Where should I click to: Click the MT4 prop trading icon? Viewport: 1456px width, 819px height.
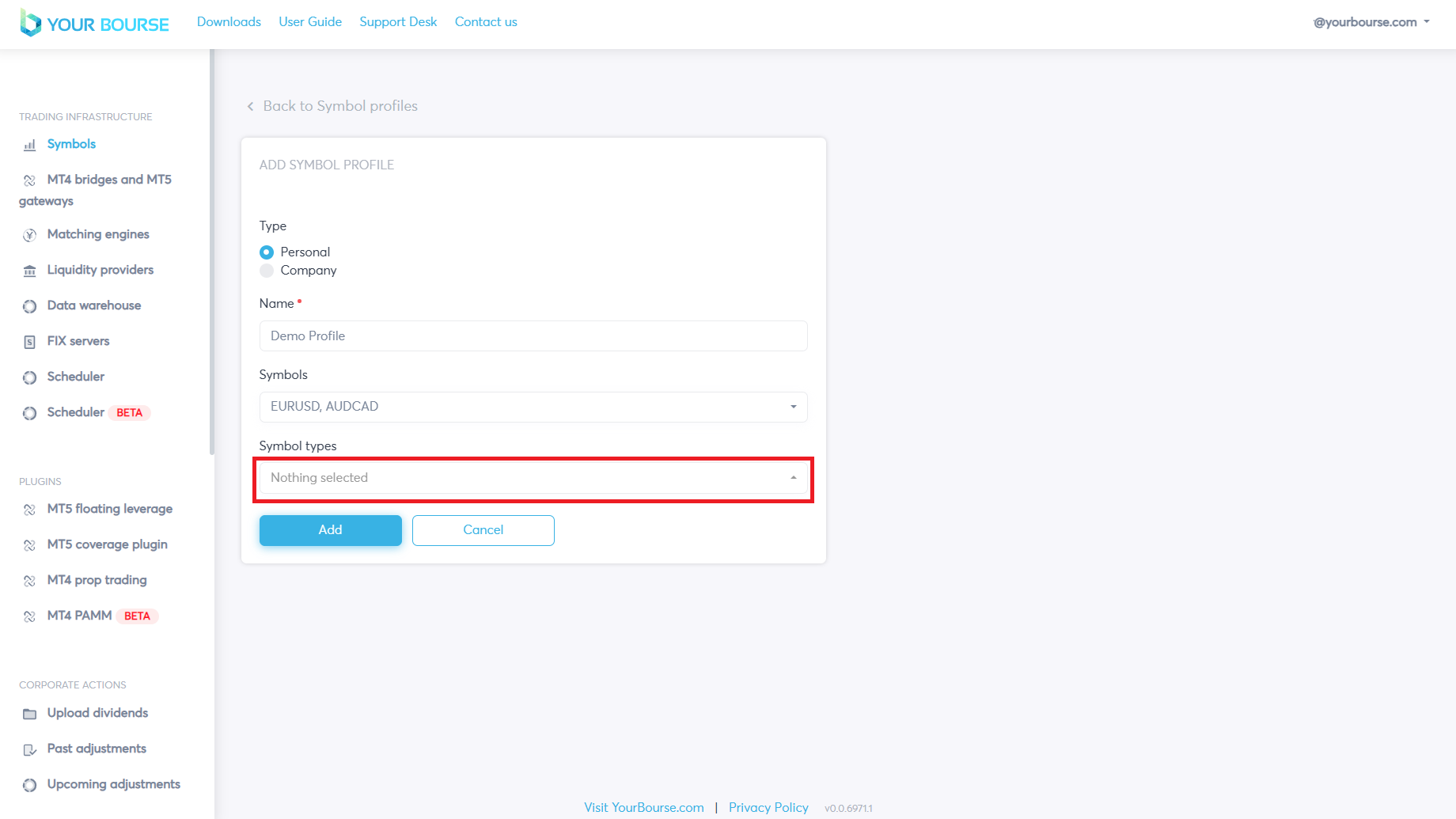pos(29,581)
